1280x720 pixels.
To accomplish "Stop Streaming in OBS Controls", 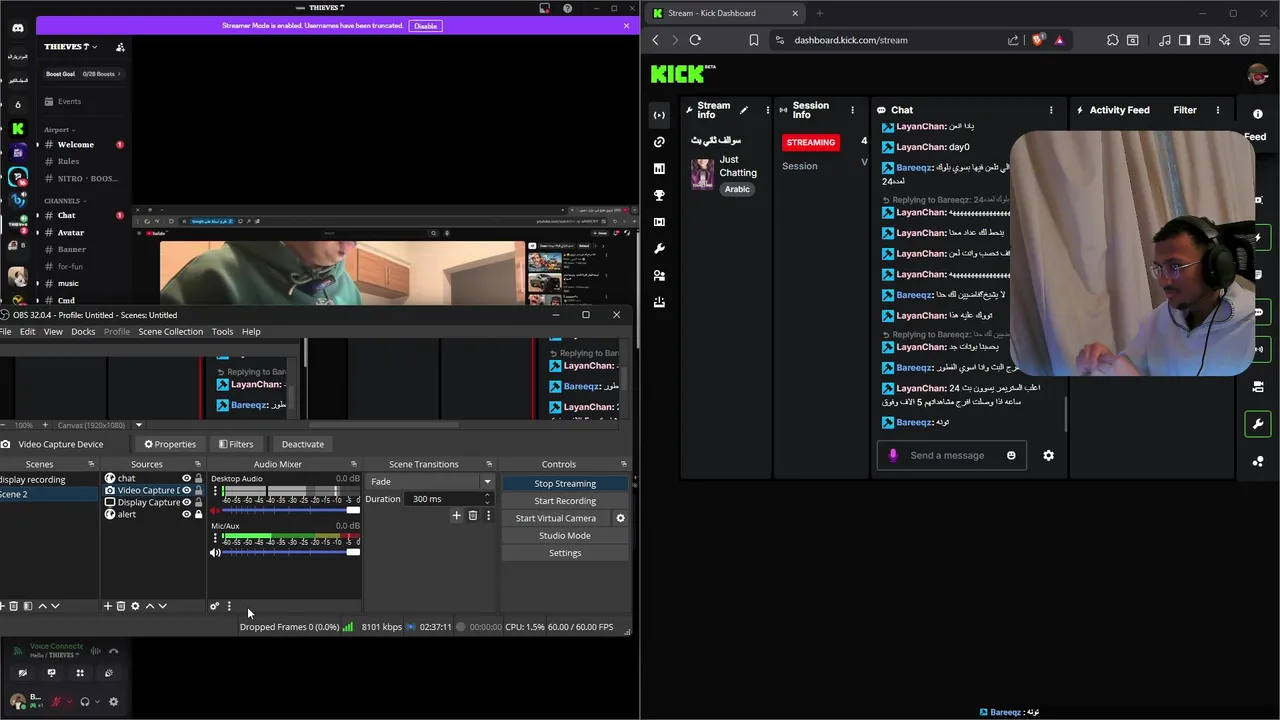I will pyautogui.click(x=565, y=483).
